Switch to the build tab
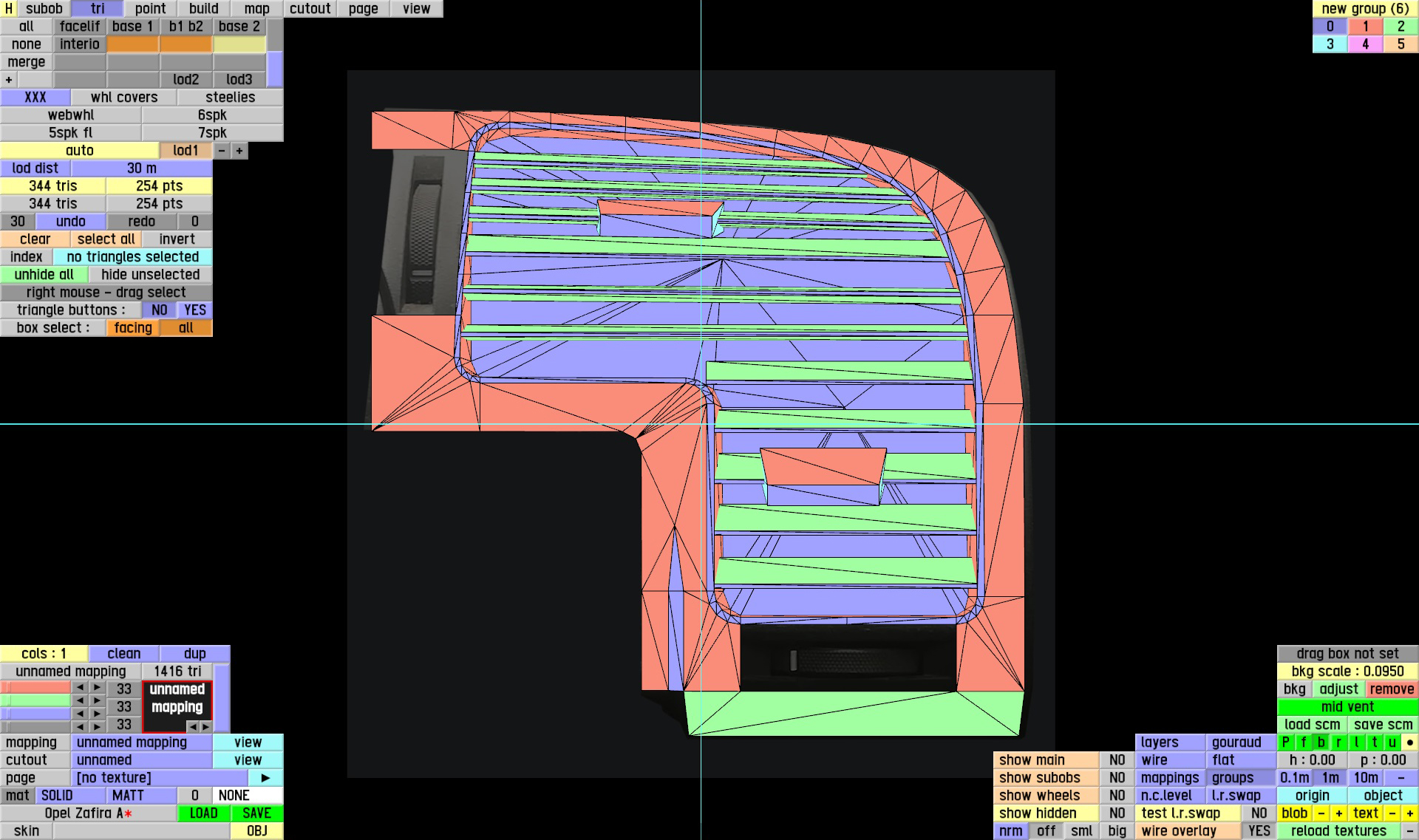This screenshot has width=1419, height=840. pyautogui.click(x=203, y=9)
